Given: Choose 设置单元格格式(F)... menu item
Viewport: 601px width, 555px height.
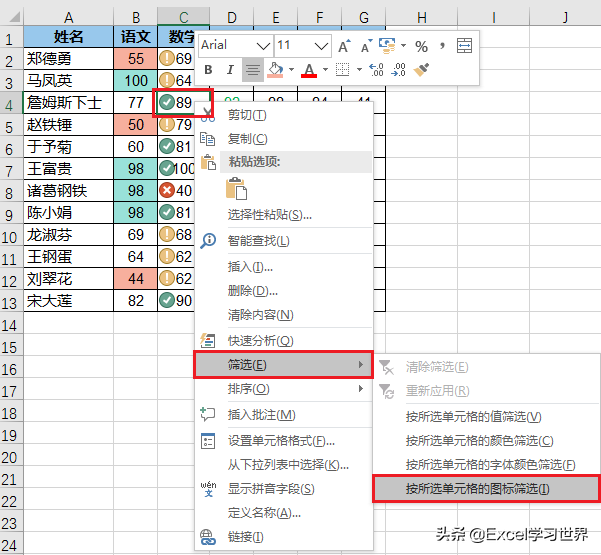Looking at the screenshot, I should point(284,441).
